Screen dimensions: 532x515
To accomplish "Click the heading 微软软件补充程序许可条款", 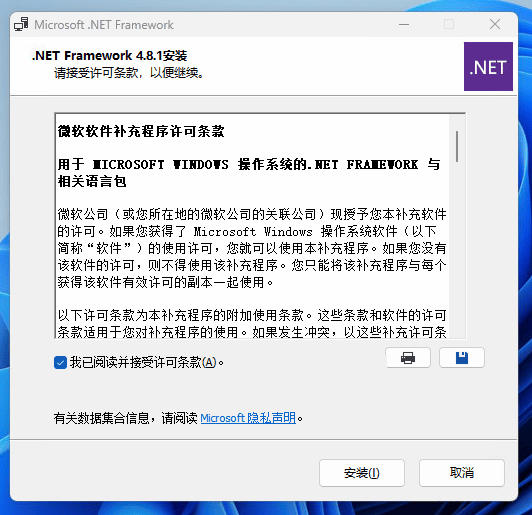I will coord(141,131).
